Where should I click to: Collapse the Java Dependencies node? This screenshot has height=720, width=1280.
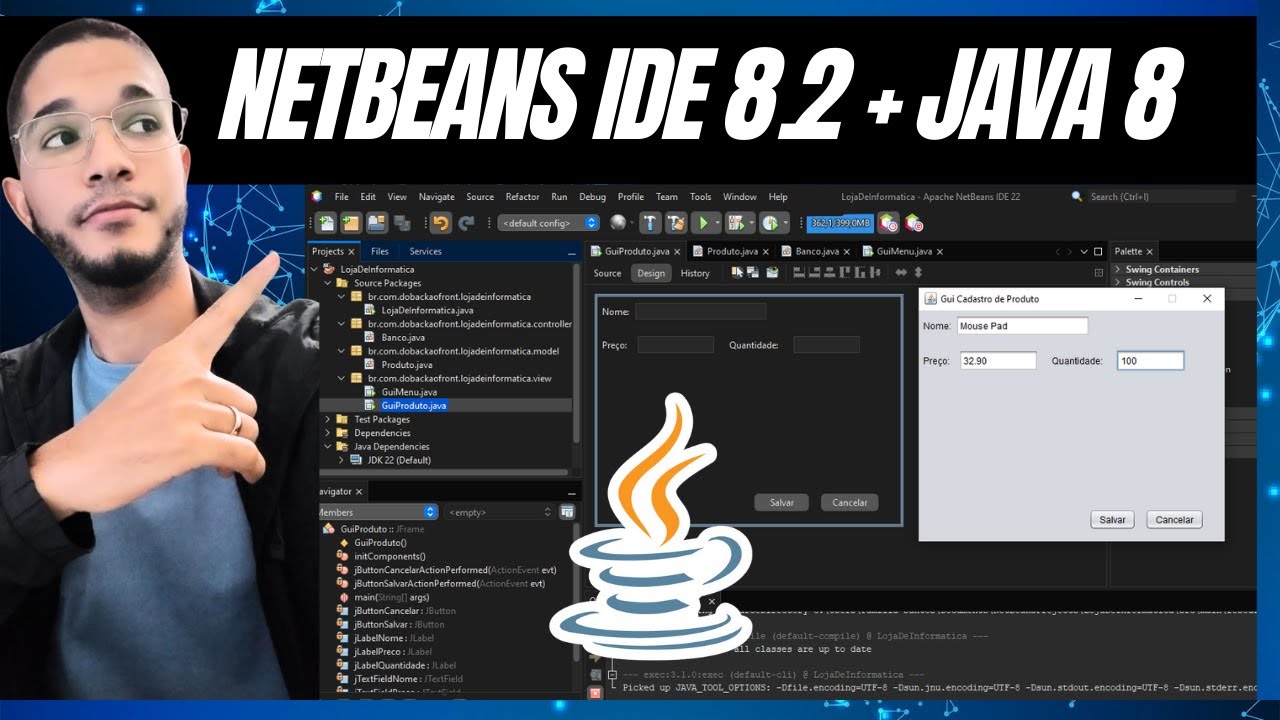coord(328,446)
